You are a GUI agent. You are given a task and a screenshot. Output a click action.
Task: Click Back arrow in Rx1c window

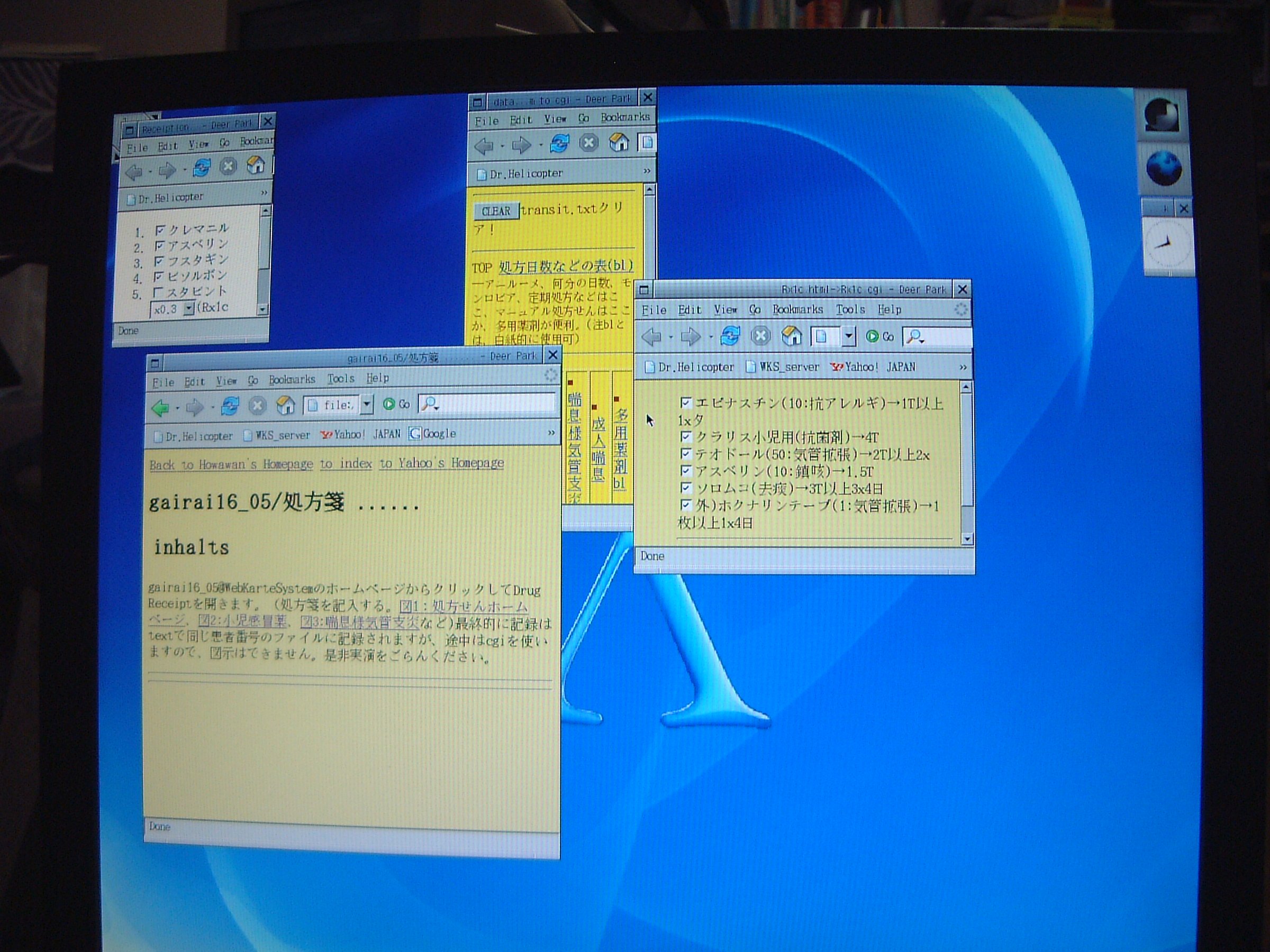pos(651,337)
